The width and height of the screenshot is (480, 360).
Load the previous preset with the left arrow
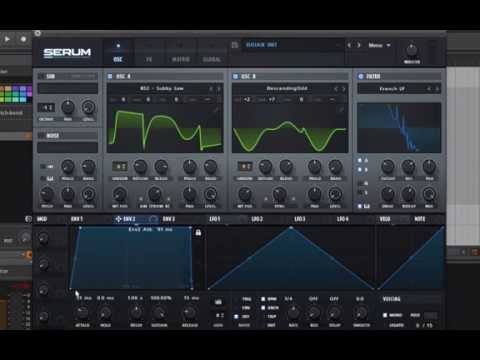coord(349,45)
